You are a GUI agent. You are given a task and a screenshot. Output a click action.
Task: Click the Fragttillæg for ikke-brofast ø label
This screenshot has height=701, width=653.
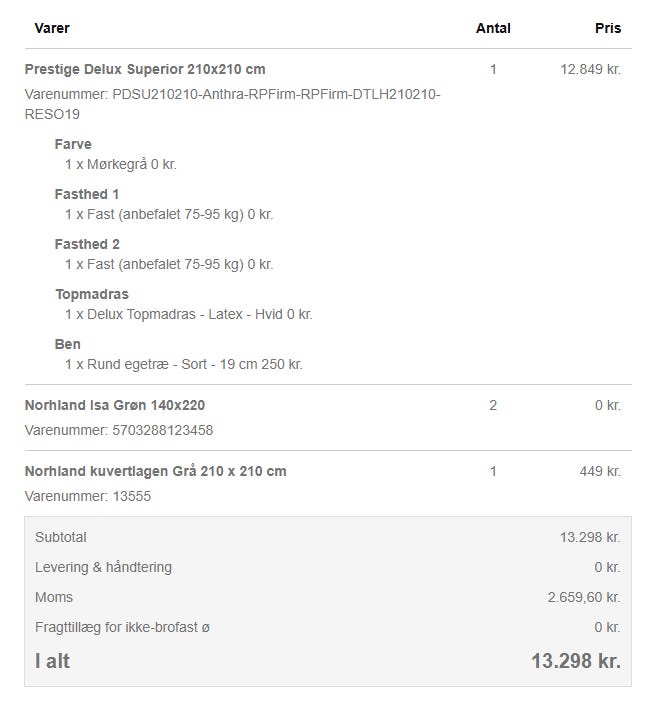(x=122, y=627)
